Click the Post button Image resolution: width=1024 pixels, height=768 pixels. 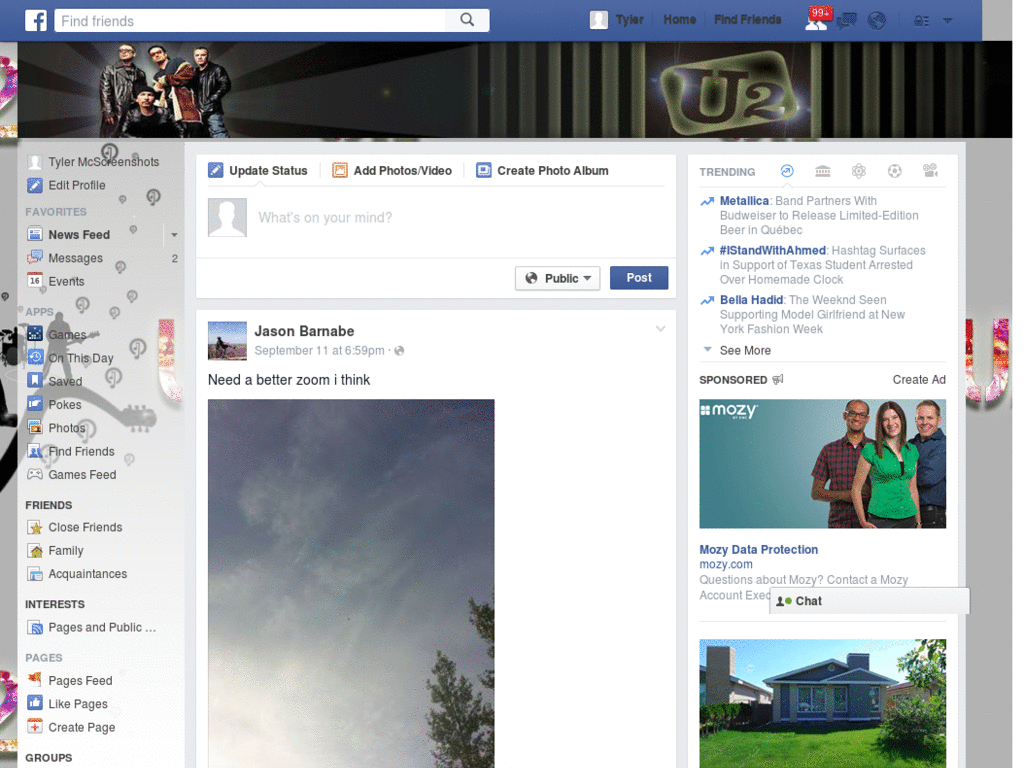point(639,278)
